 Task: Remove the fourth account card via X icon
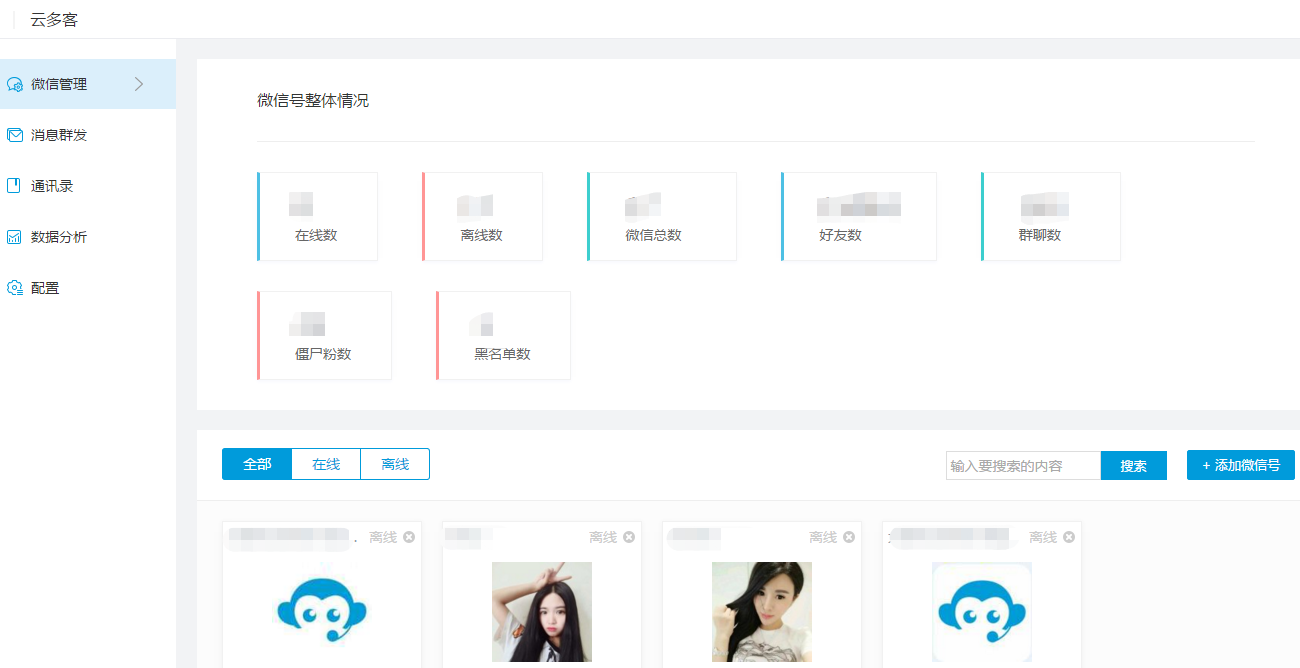coord(1069,537)
